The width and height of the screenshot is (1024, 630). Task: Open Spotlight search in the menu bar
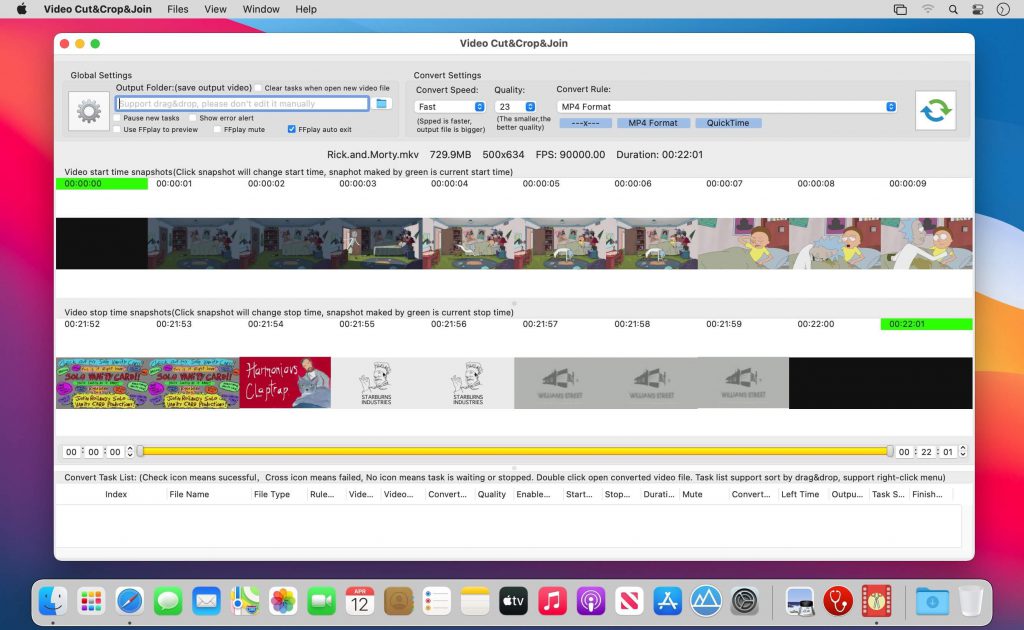[952, 9]
